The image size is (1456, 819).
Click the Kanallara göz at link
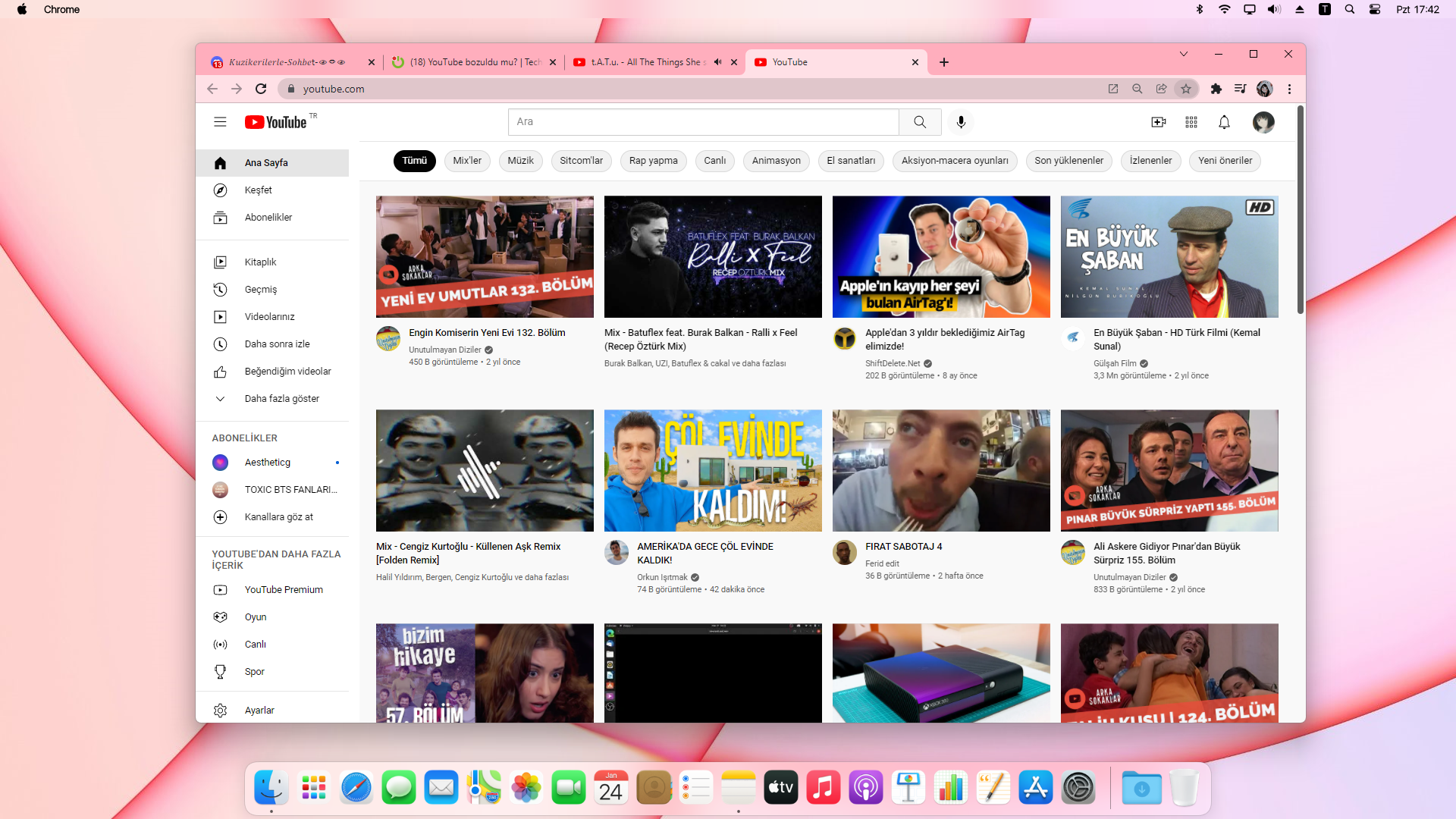point(278,517)
